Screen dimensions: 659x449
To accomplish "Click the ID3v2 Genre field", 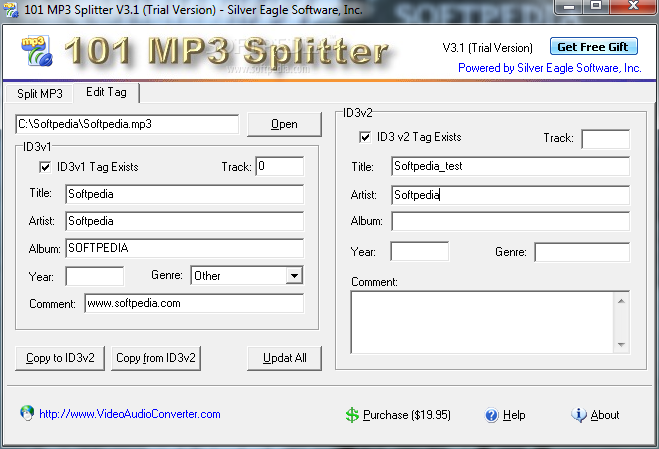I will click(x=582, y=252).
